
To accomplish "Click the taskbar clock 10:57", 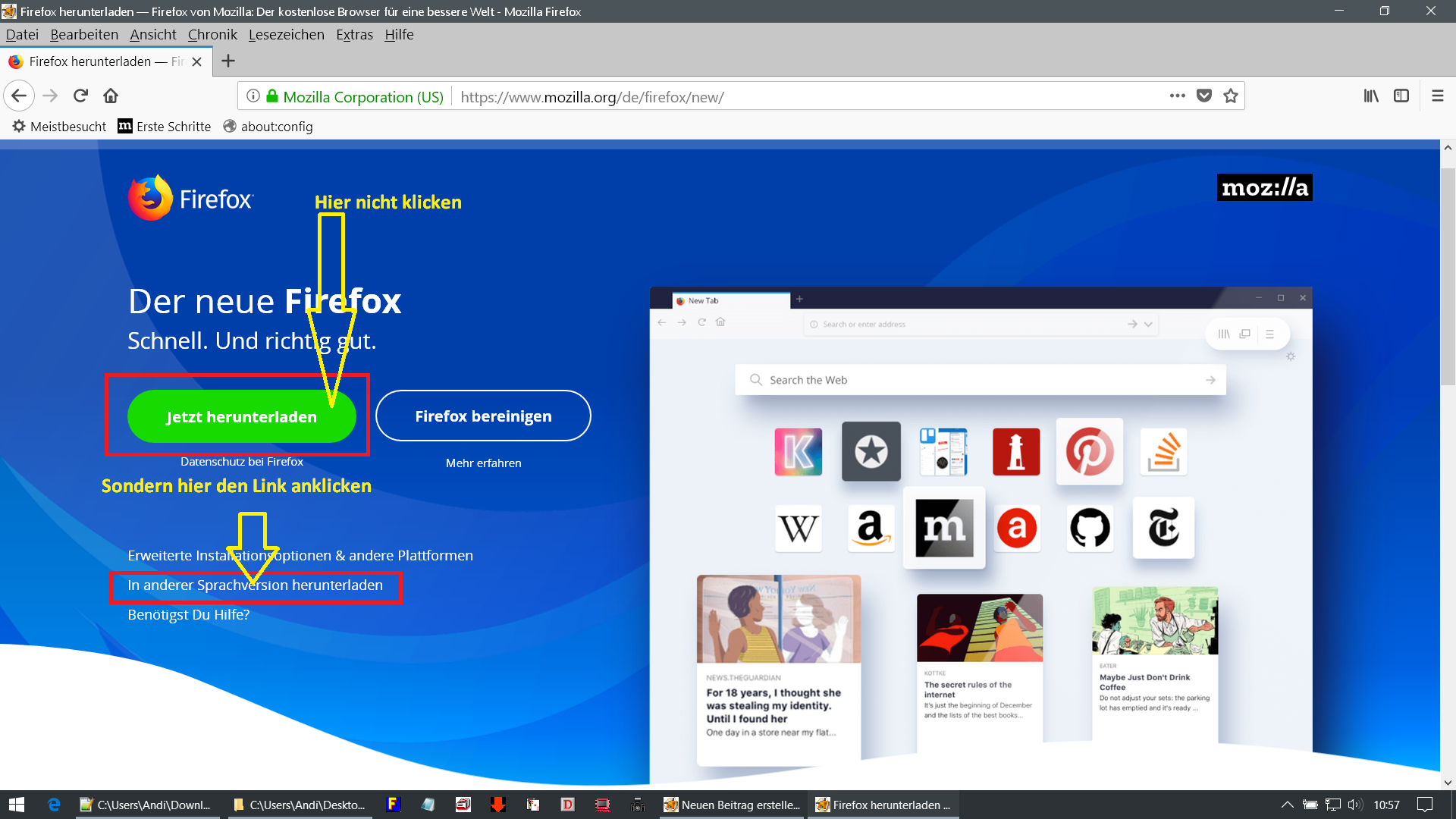I will click(1386, 805).
